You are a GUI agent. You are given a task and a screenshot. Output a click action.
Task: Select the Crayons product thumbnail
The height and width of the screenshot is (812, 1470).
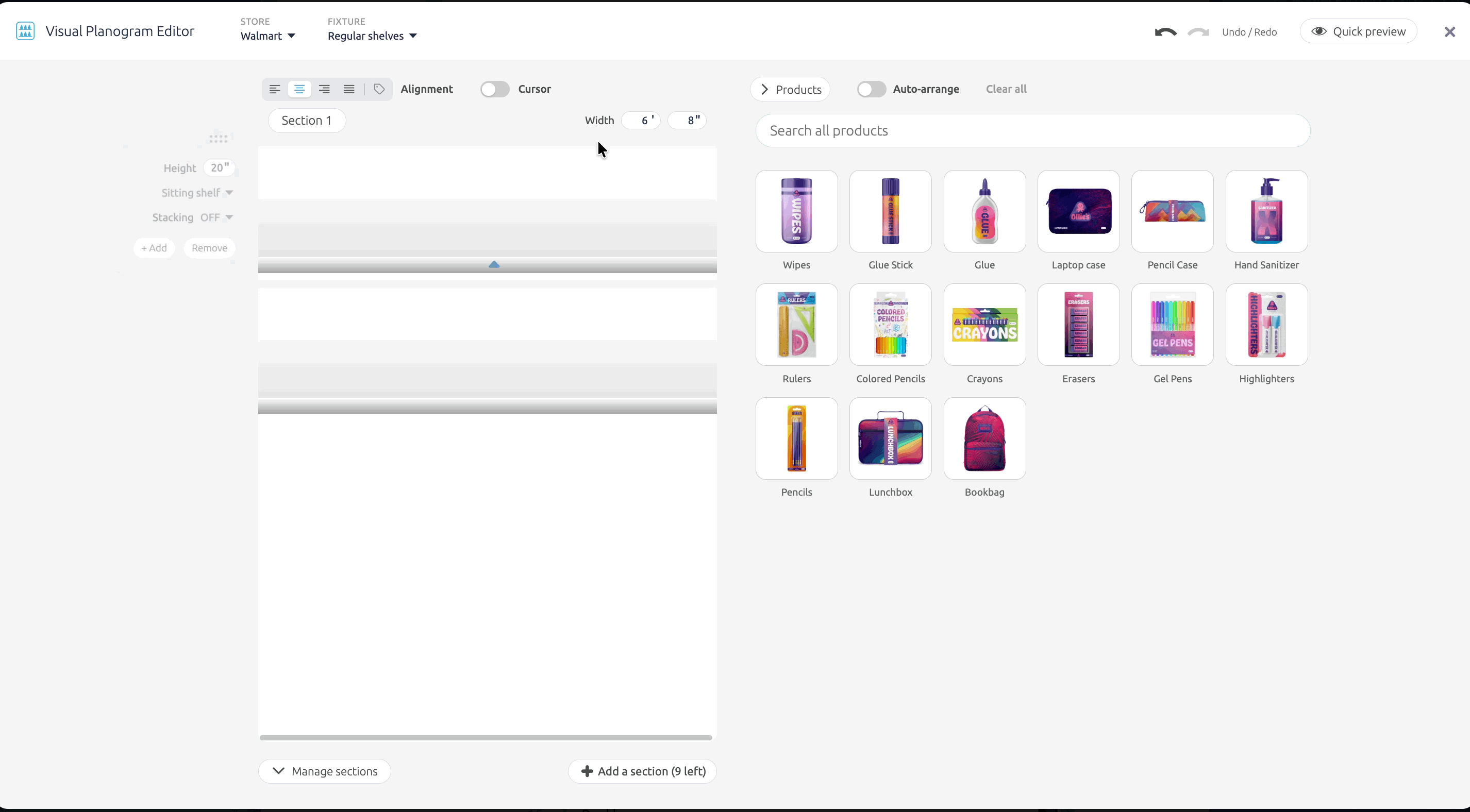click(x=984, y=325)
